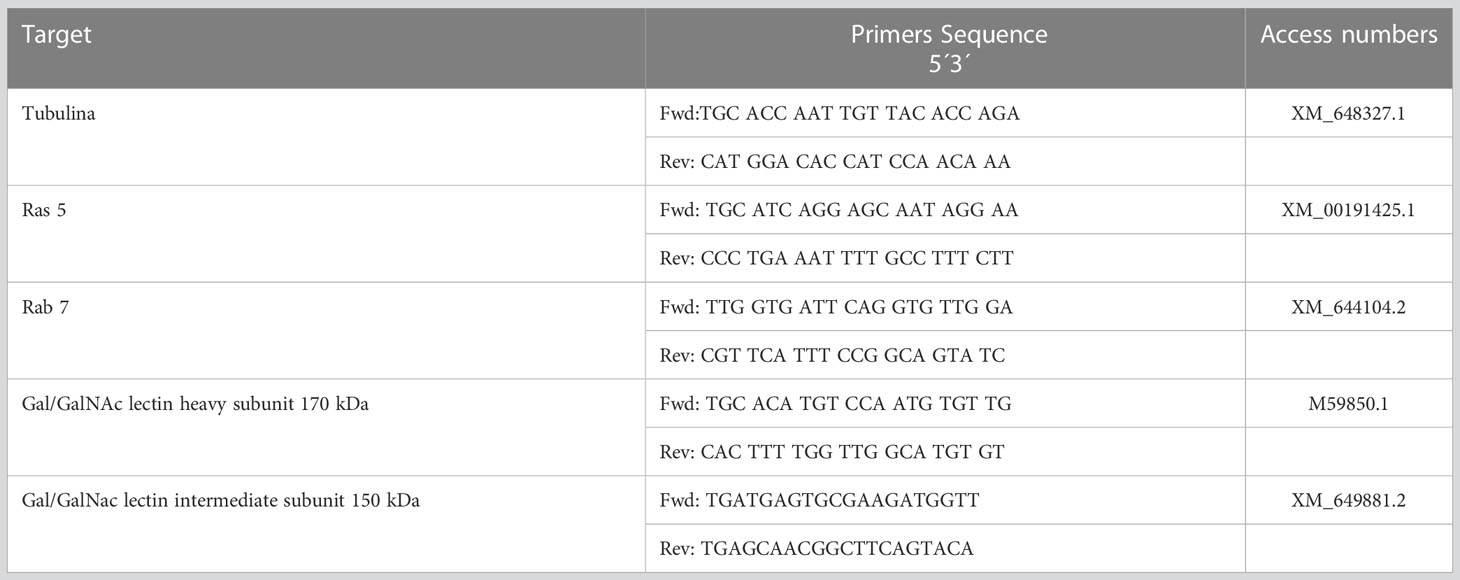Click the Primers Sequence column header
Image resolution: width=1460 pixels, height=580 pixels.
(x=948, y=47)
